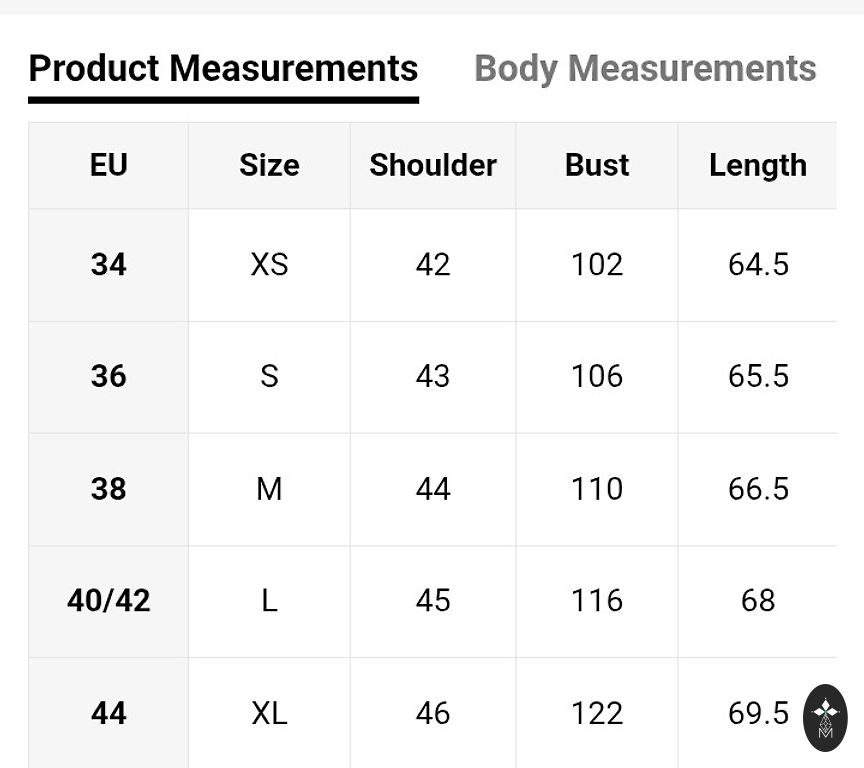Click the shoulder value 43
This screenshot has height=768, width=864.
(x=433, y=376)
